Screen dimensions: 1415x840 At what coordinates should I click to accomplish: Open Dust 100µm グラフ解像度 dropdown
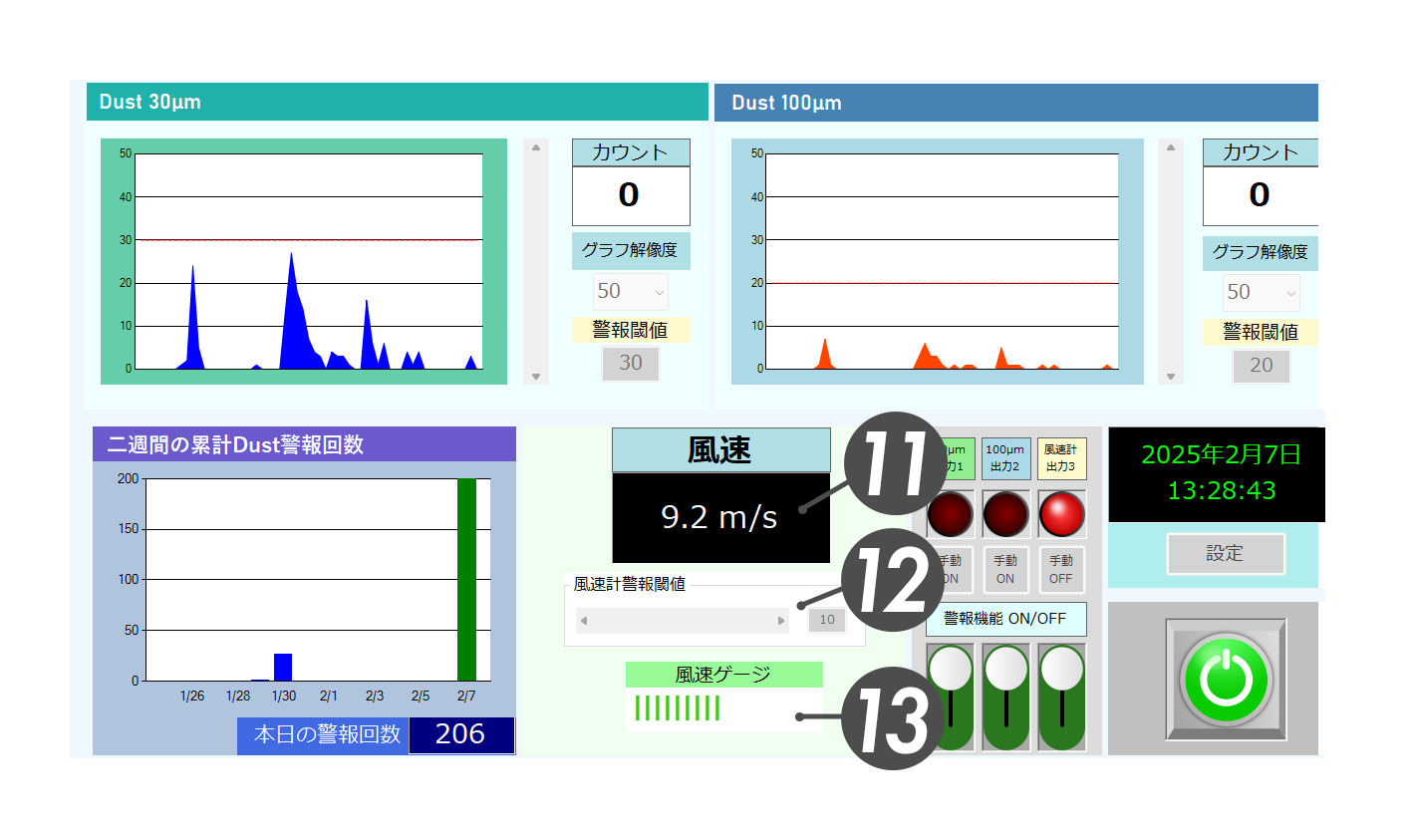tap(1261, 293)
